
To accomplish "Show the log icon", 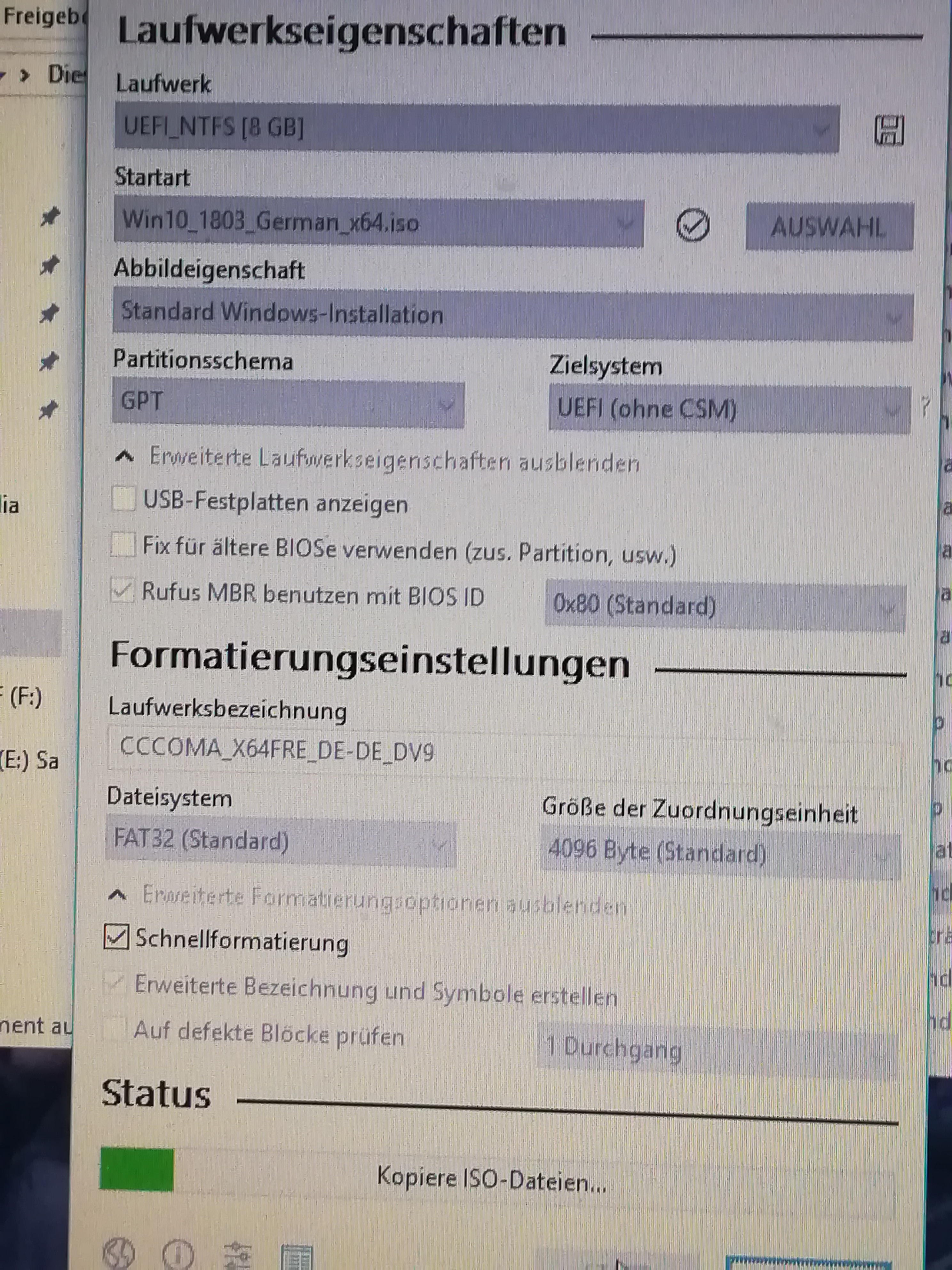I will coord(297,1258).
